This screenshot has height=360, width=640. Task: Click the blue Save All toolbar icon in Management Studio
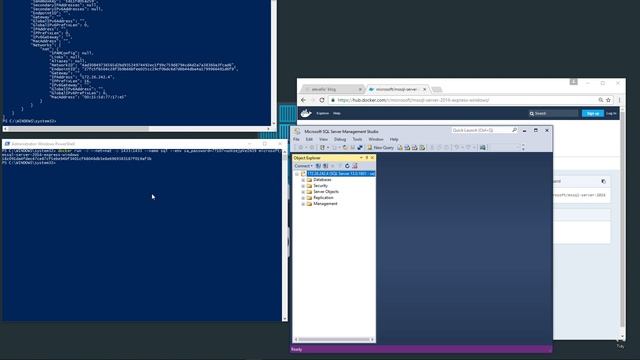360,147
